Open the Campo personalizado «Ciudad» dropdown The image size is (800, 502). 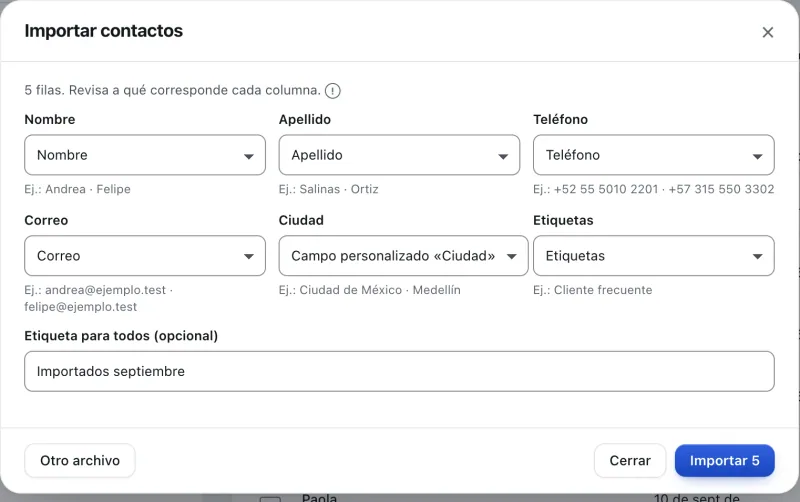[x=403, y=256]
